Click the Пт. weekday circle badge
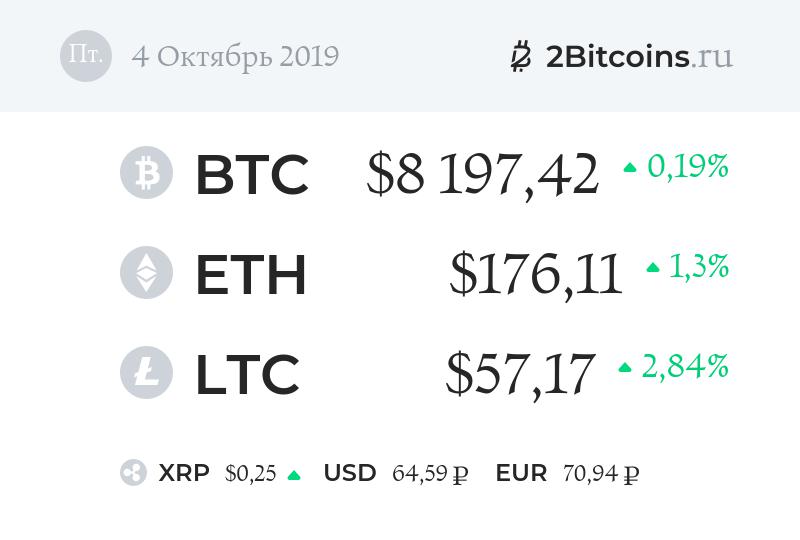 (x=86, y=55)
